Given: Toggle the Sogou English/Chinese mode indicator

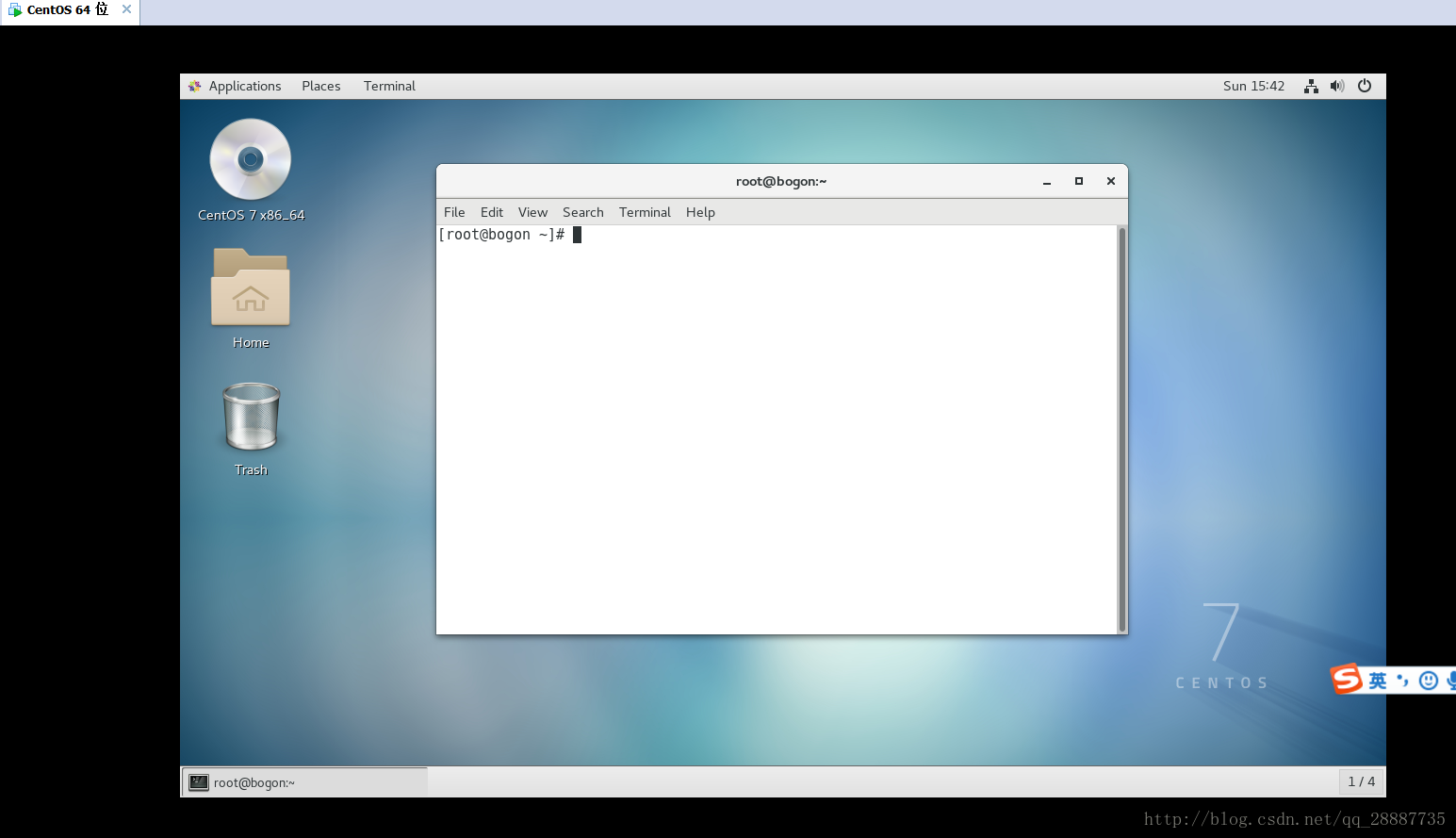Looking at the screenshot, I should click(1378, 681).
